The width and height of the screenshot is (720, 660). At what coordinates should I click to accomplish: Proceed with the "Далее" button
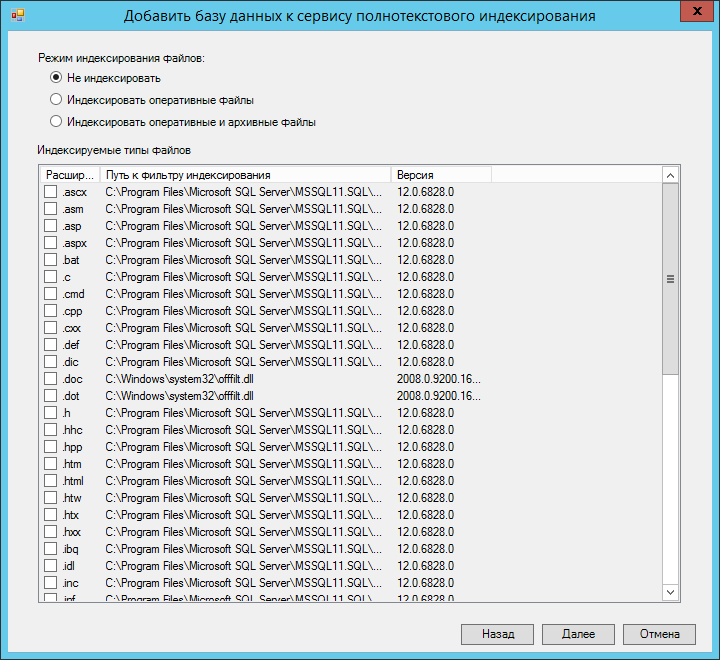(x=578, y=634)
